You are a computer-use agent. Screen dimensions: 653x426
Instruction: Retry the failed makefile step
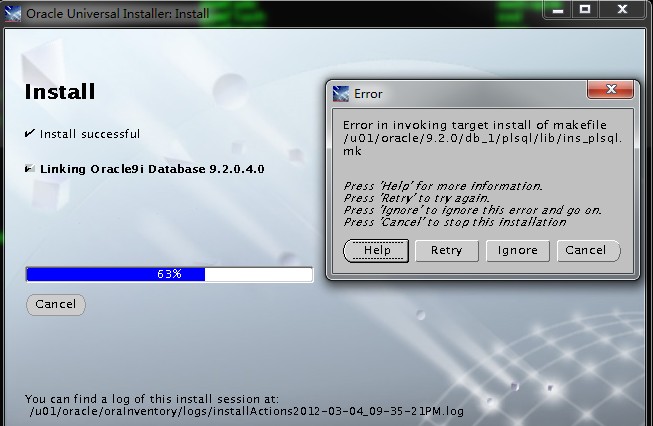pyautogui.click(x=446, y=251)
